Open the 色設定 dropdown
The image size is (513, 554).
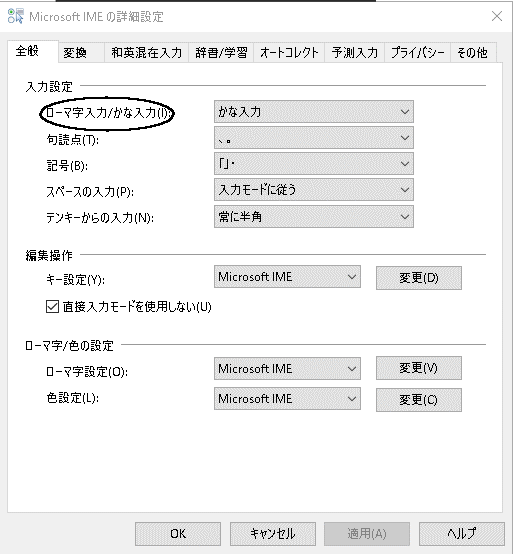pyautogui.click(x=287, y=399)
